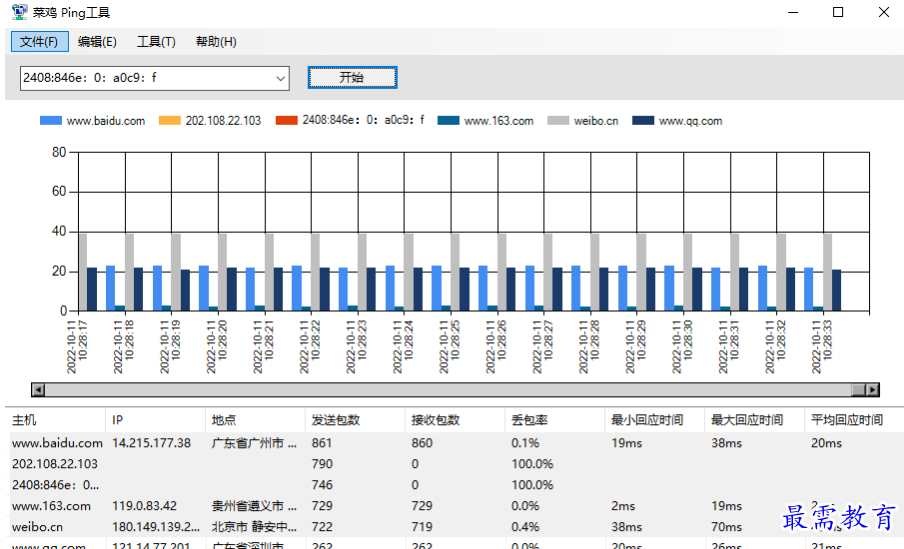
Task: Close the Ping tool window
Action: pyautogui.click(x=883, y=12)
